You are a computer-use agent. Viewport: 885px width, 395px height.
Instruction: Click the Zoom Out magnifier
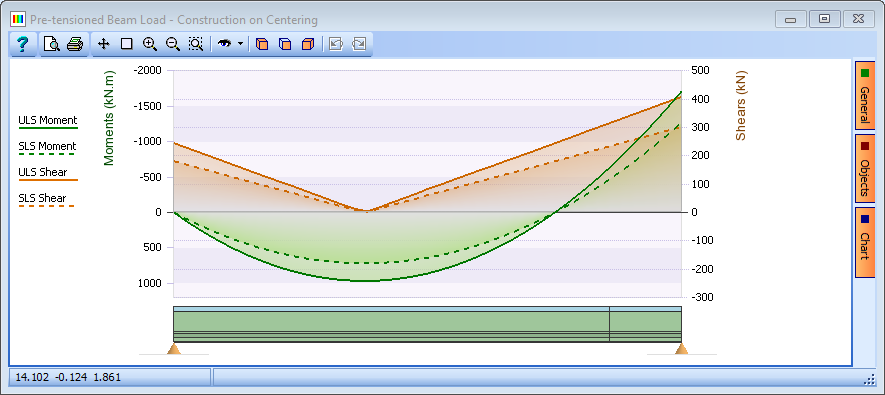[x=173, y=44]
